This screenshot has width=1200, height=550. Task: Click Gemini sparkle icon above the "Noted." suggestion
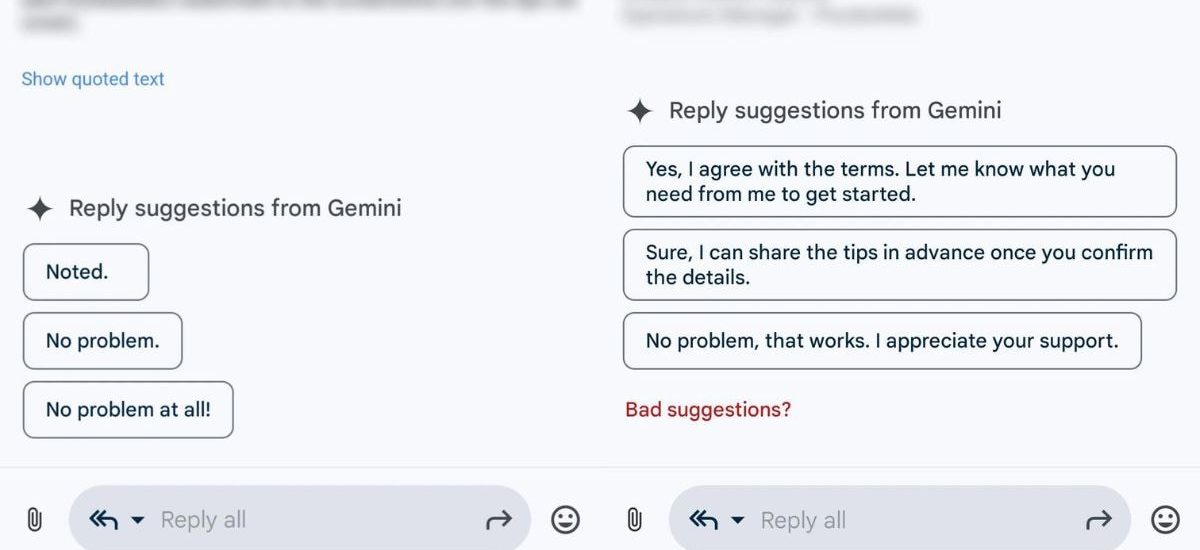tap(40, 209)
